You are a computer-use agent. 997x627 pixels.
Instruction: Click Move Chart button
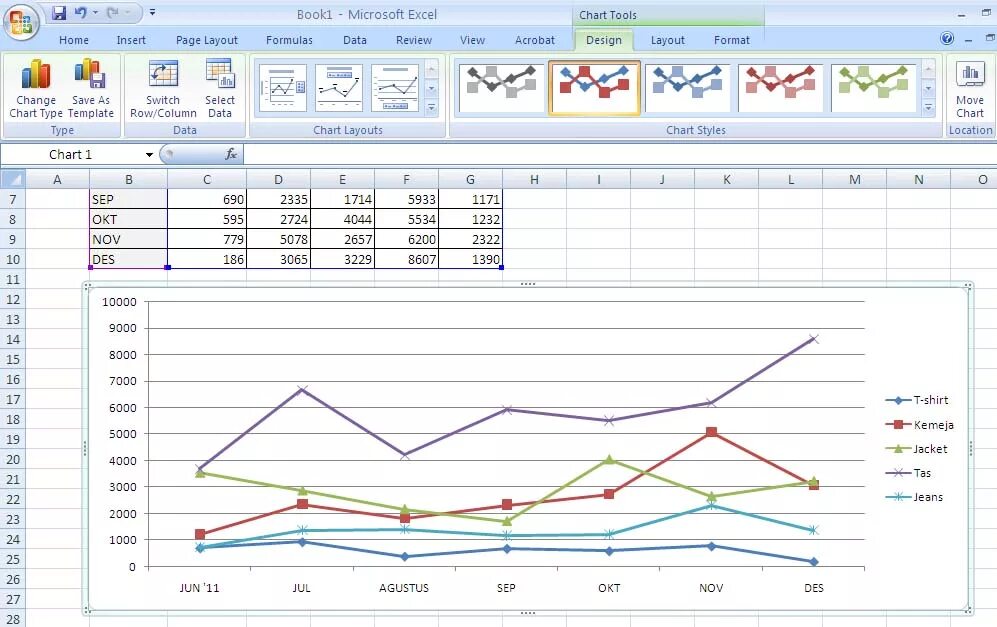point(970,89)
